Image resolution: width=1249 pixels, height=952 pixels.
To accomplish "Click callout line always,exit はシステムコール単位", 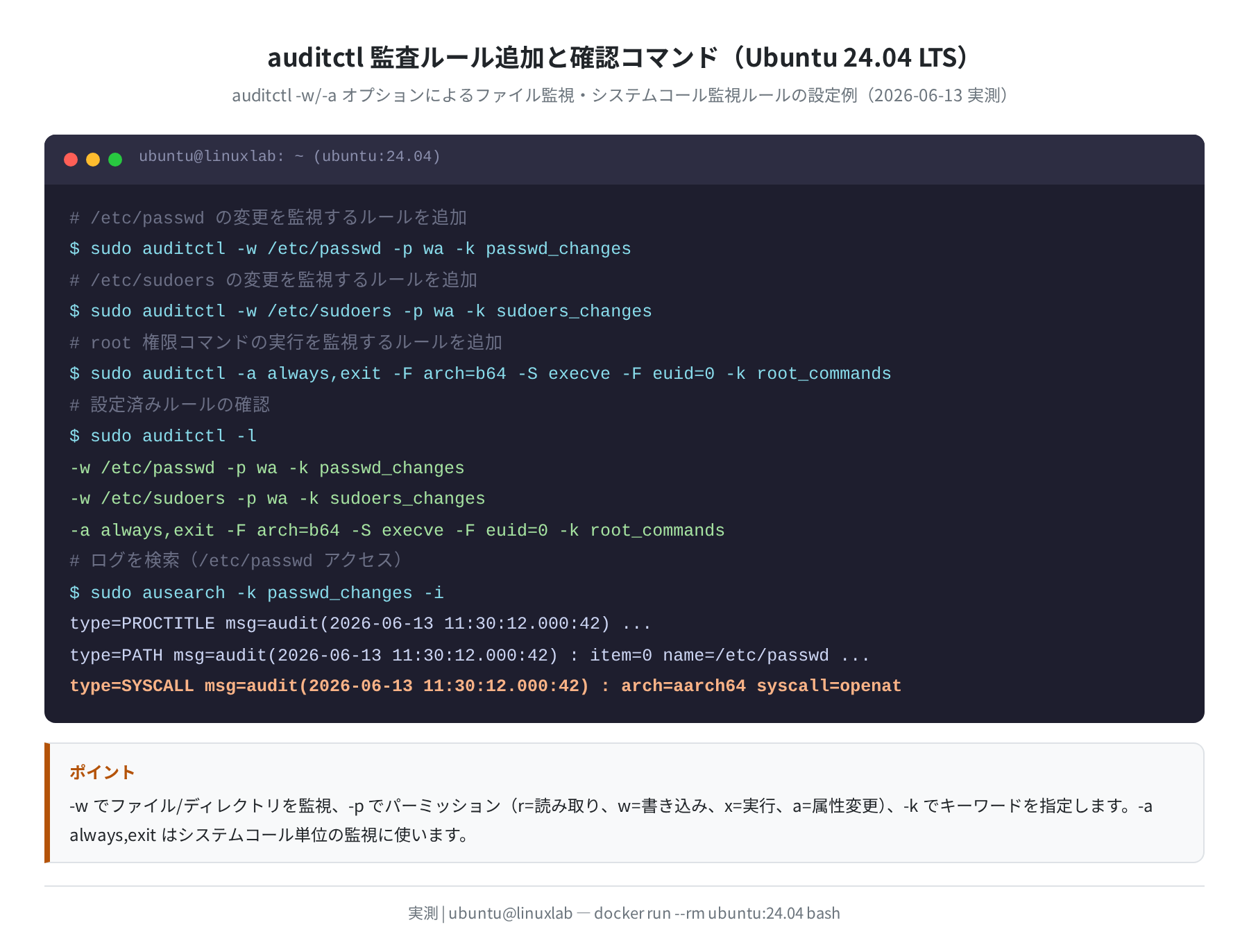I will point(271,835).
